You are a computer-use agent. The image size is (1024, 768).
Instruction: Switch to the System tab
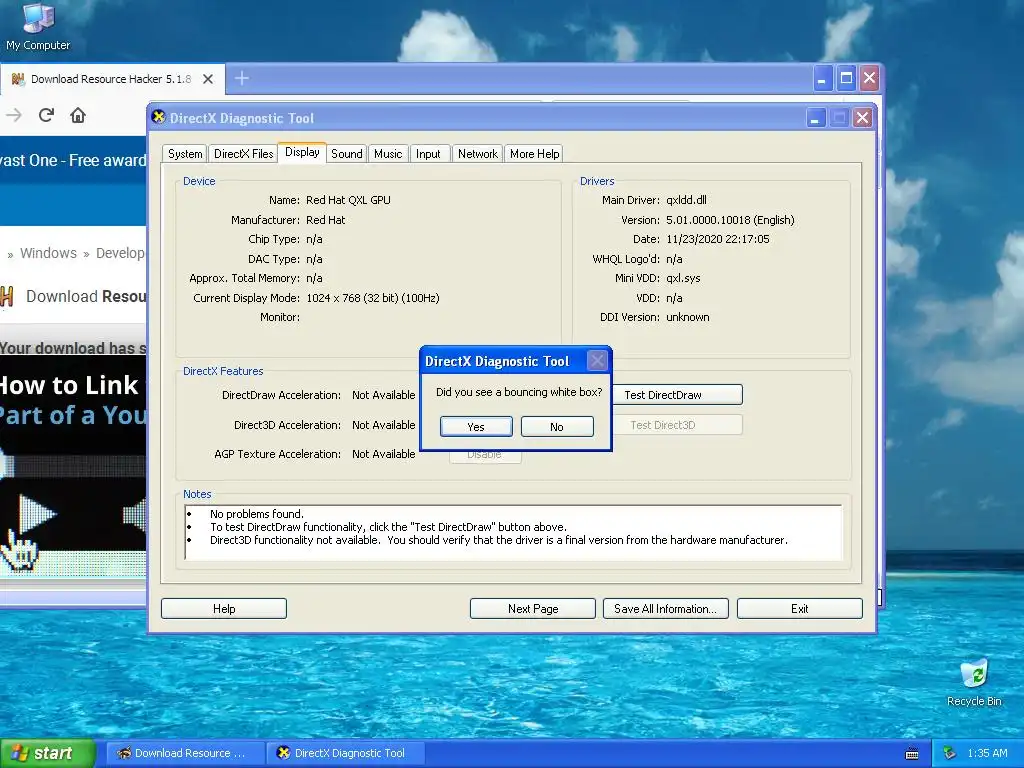(x=185, y=154)
